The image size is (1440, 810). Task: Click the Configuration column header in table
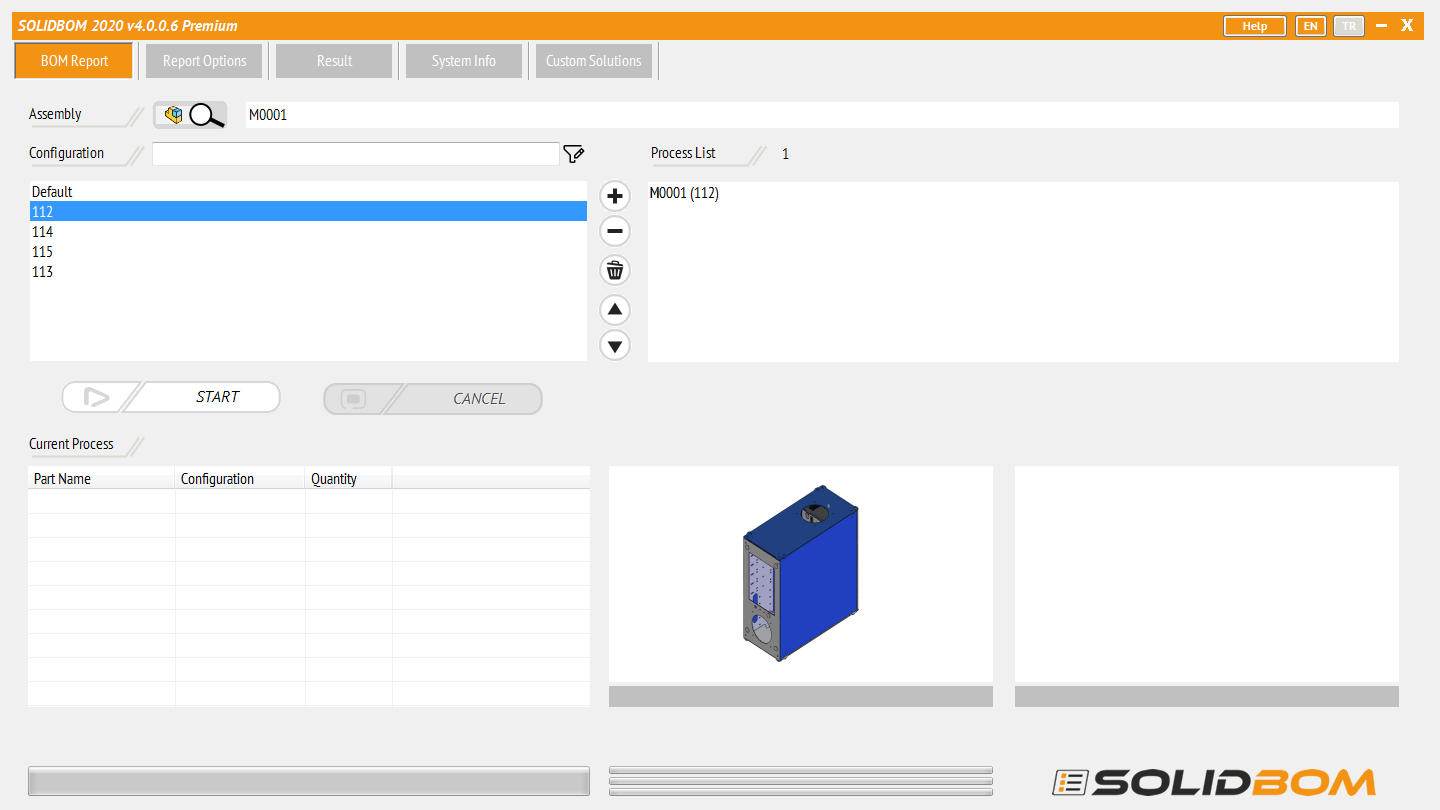click(x=240, y=479)
